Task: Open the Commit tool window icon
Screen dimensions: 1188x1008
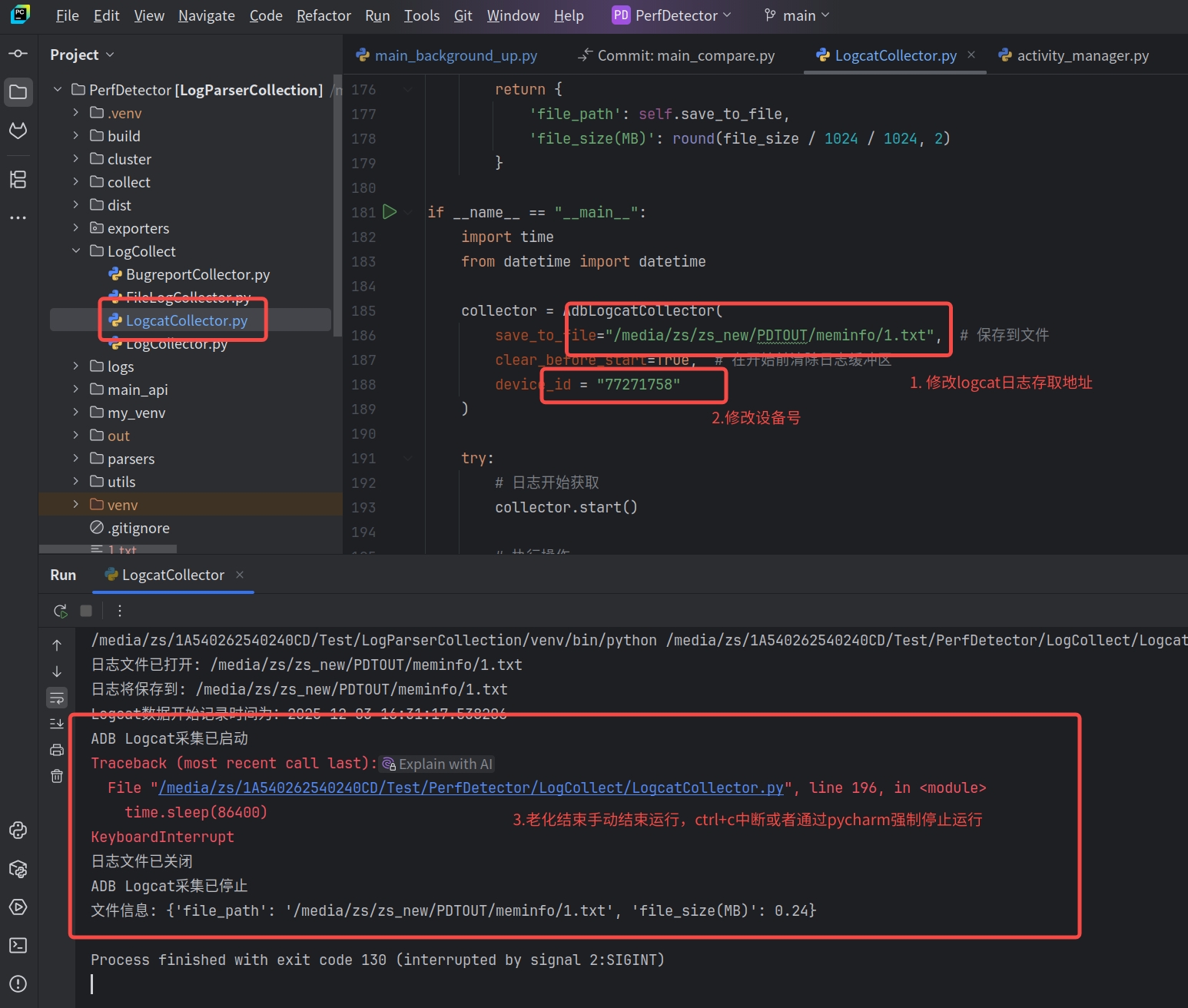Action: [x=18, y=54]
